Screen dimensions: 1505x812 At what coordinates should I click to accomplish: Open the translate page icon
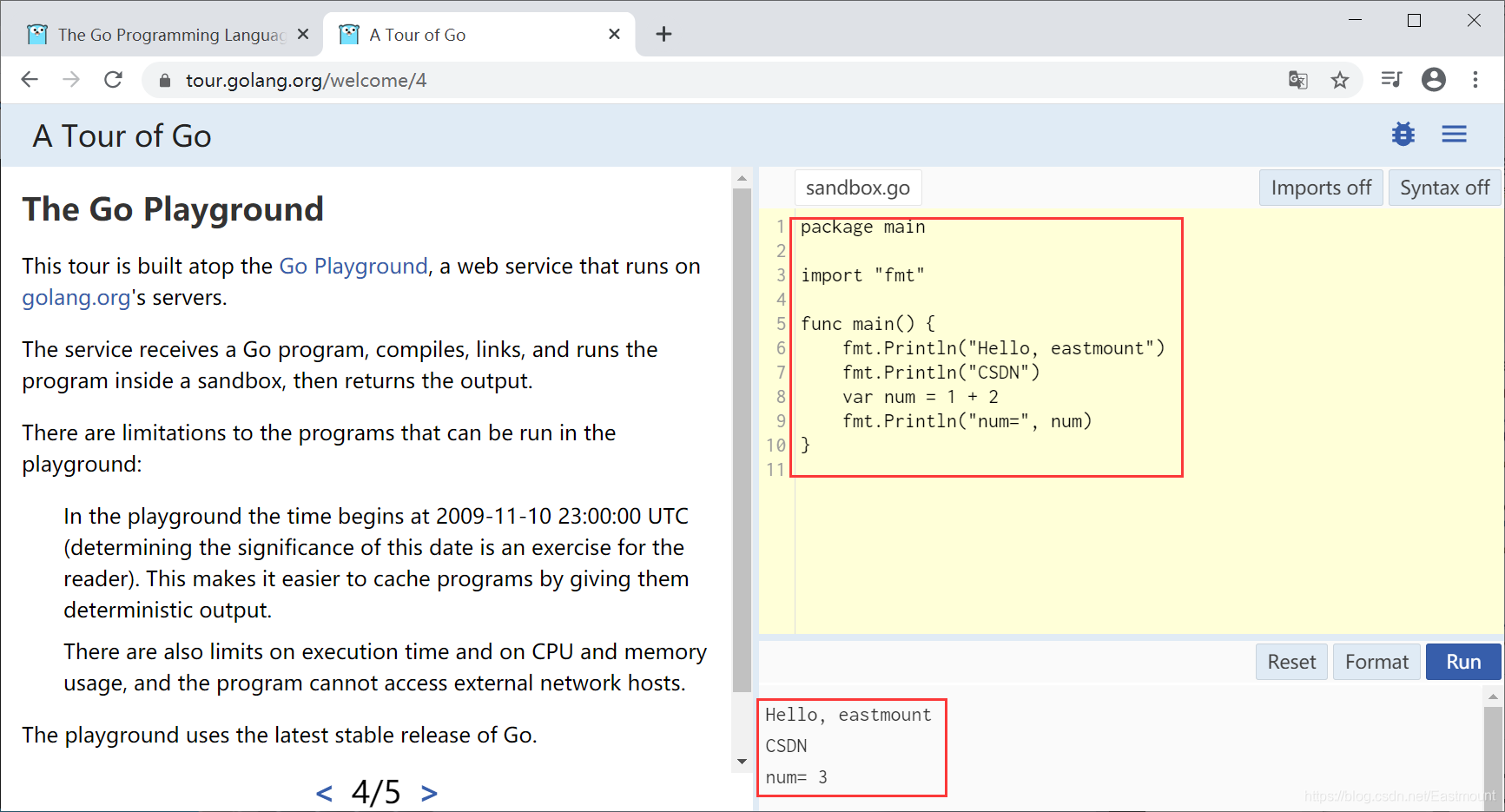click(x=1297, y=80)
